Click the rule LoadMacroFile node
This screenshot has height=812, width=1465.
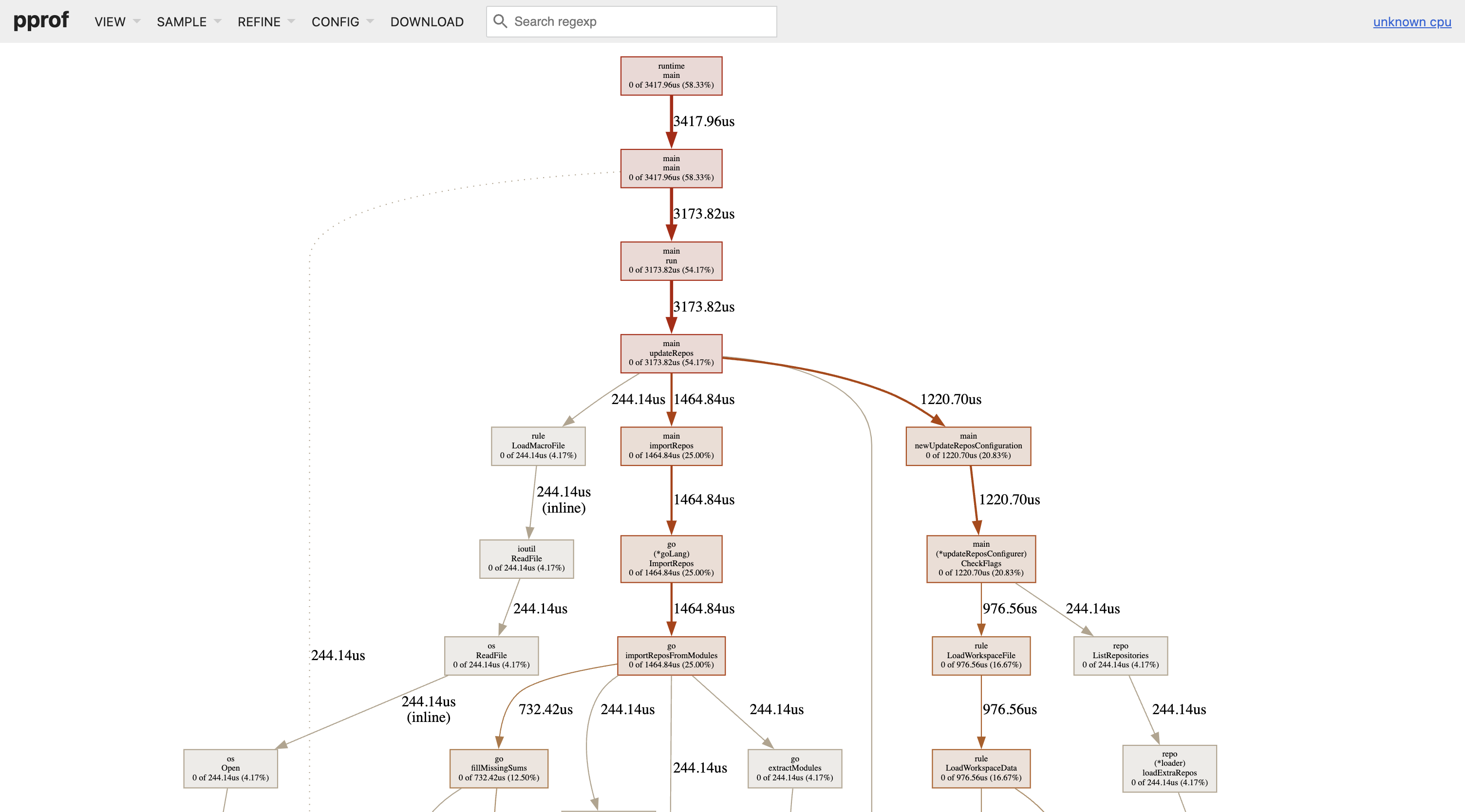click(538, 446)
